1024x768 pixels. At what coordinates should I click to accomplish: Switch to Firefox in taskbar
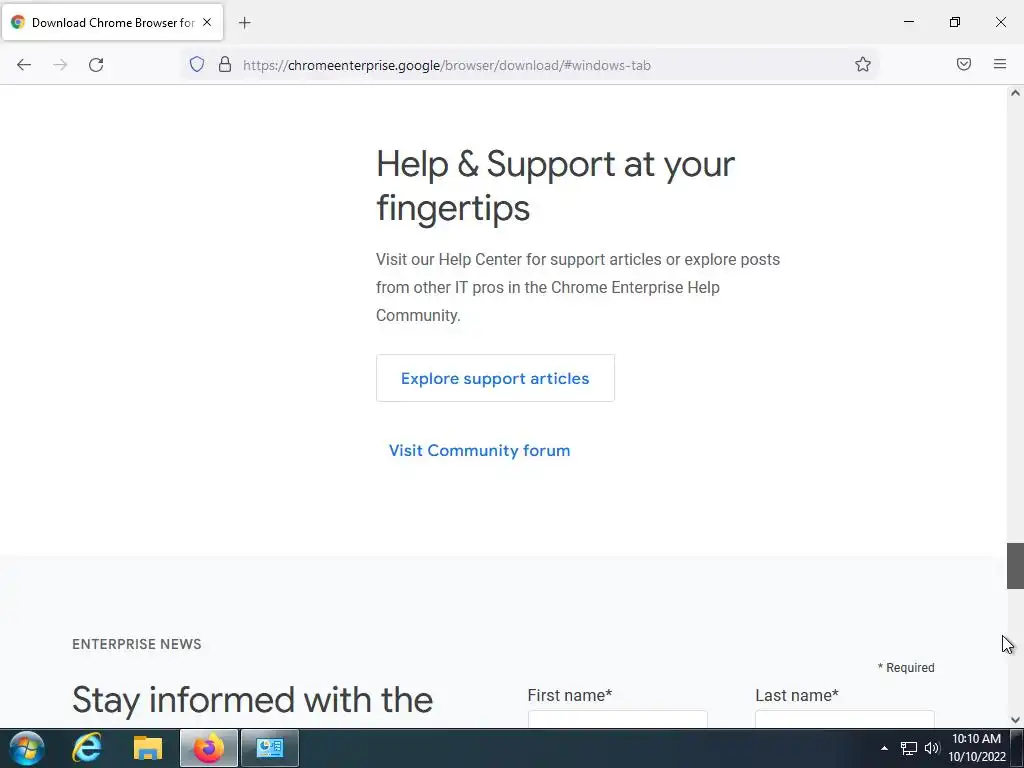[208, 748]
